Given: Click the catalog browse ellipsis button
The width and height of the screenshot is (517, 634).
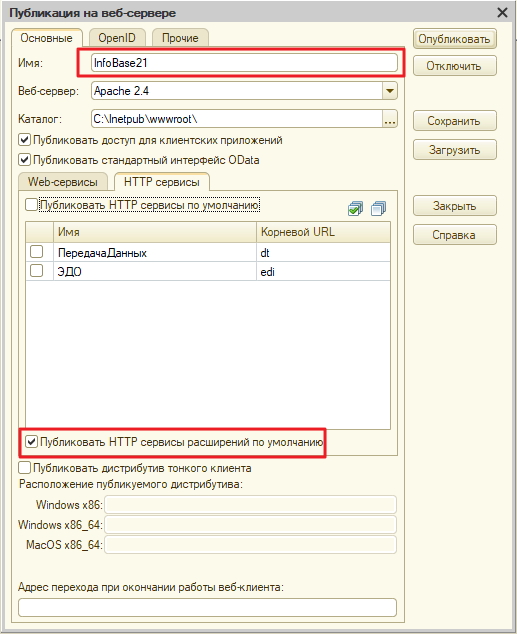Looking at the screenshot, I should [390, 119].
